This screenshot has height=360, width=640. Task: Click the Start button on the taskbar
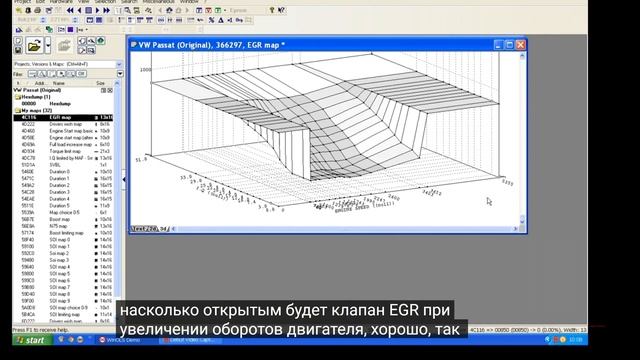tap(32, 340)
